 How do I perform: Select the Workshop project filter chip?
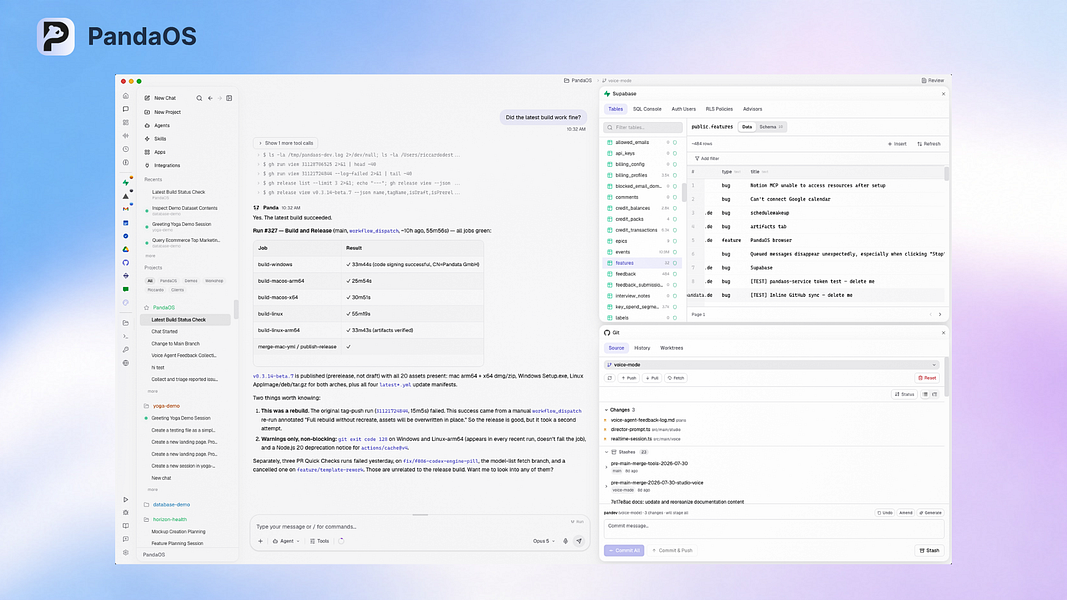click(214, 280)
